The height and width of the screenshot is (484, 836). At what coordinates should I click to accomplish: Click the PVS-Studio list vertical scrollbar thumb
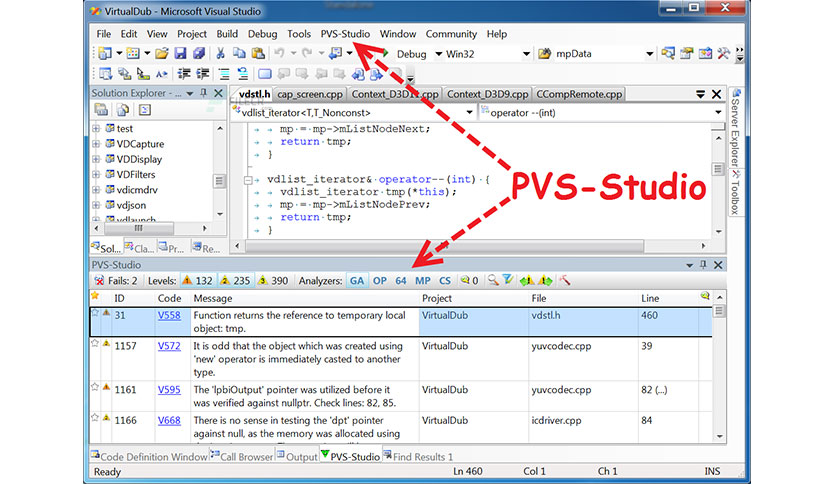719,311
